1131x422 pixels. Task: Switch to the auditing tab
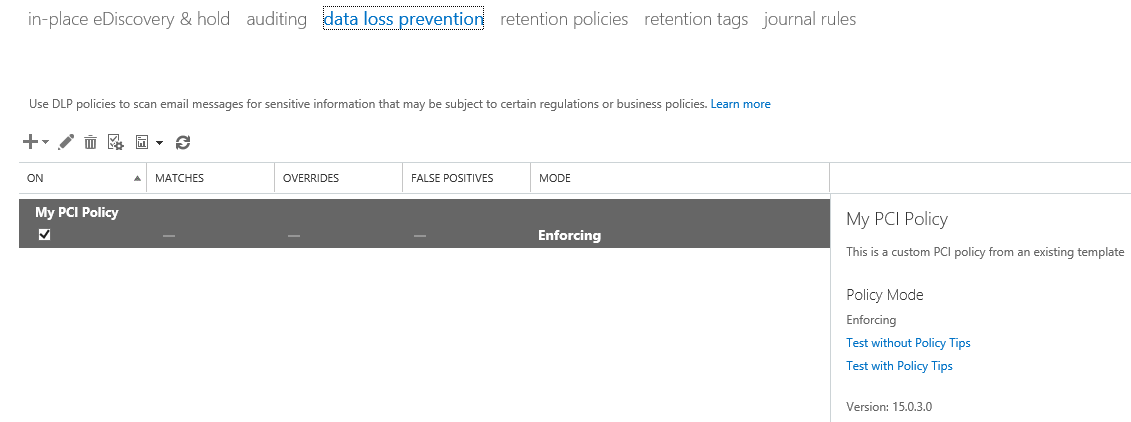276,19
